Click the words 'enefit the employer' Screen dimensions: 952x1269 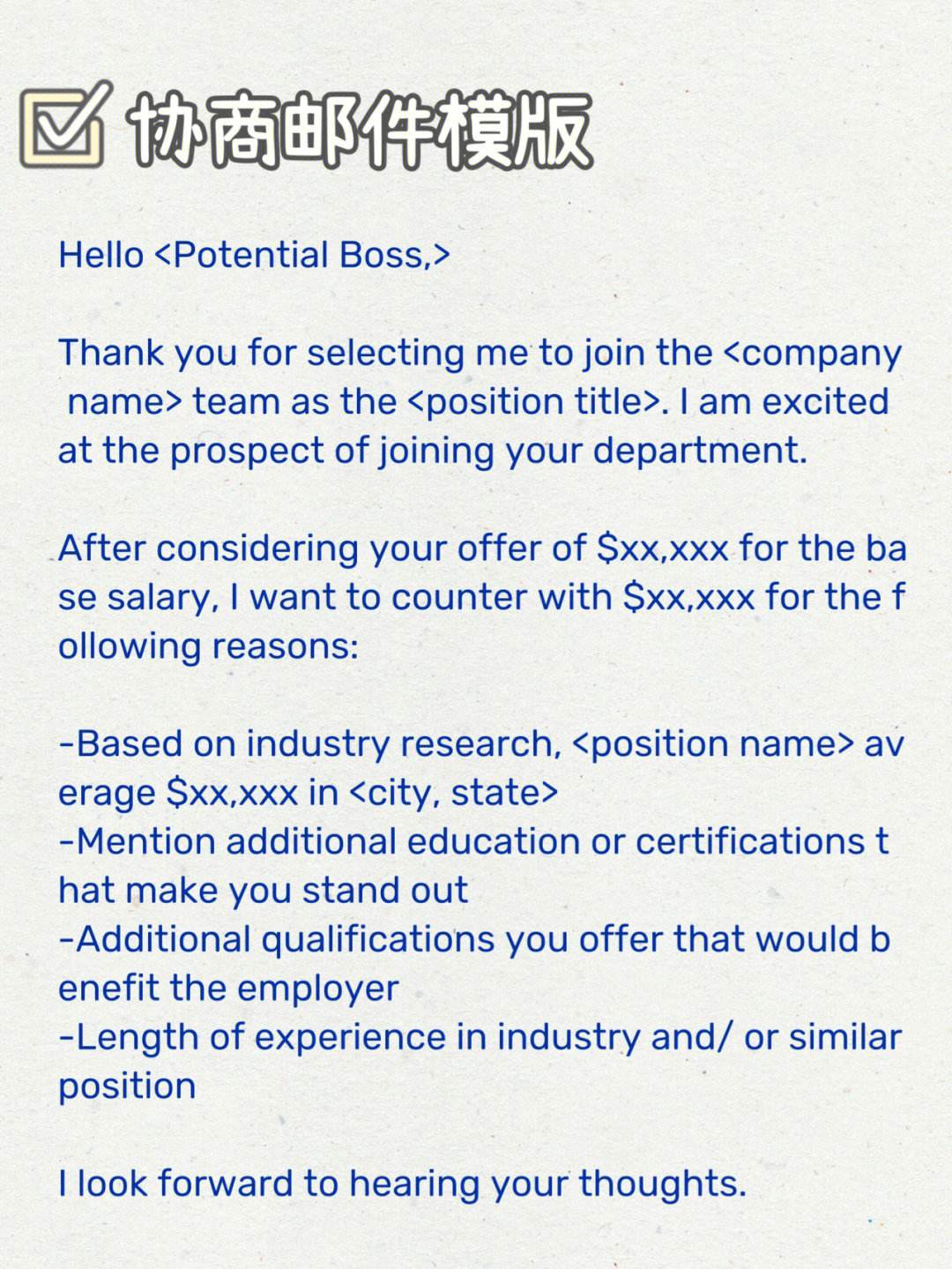click(x=228, y=988)
